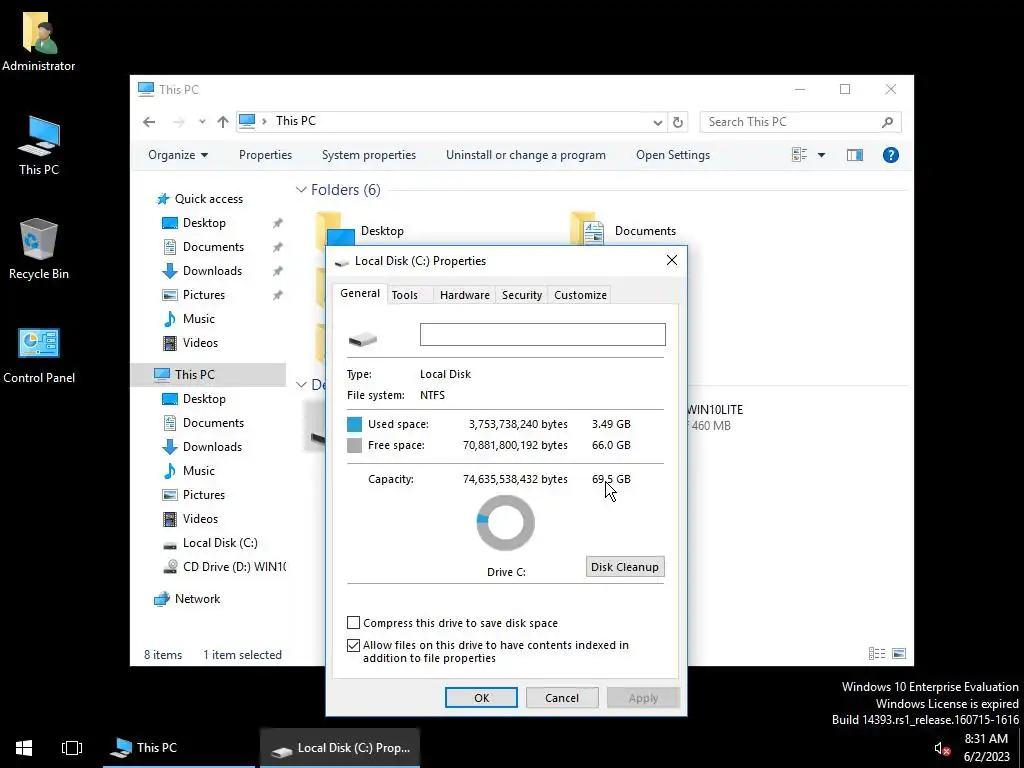Select the General tab

(360, 293)
